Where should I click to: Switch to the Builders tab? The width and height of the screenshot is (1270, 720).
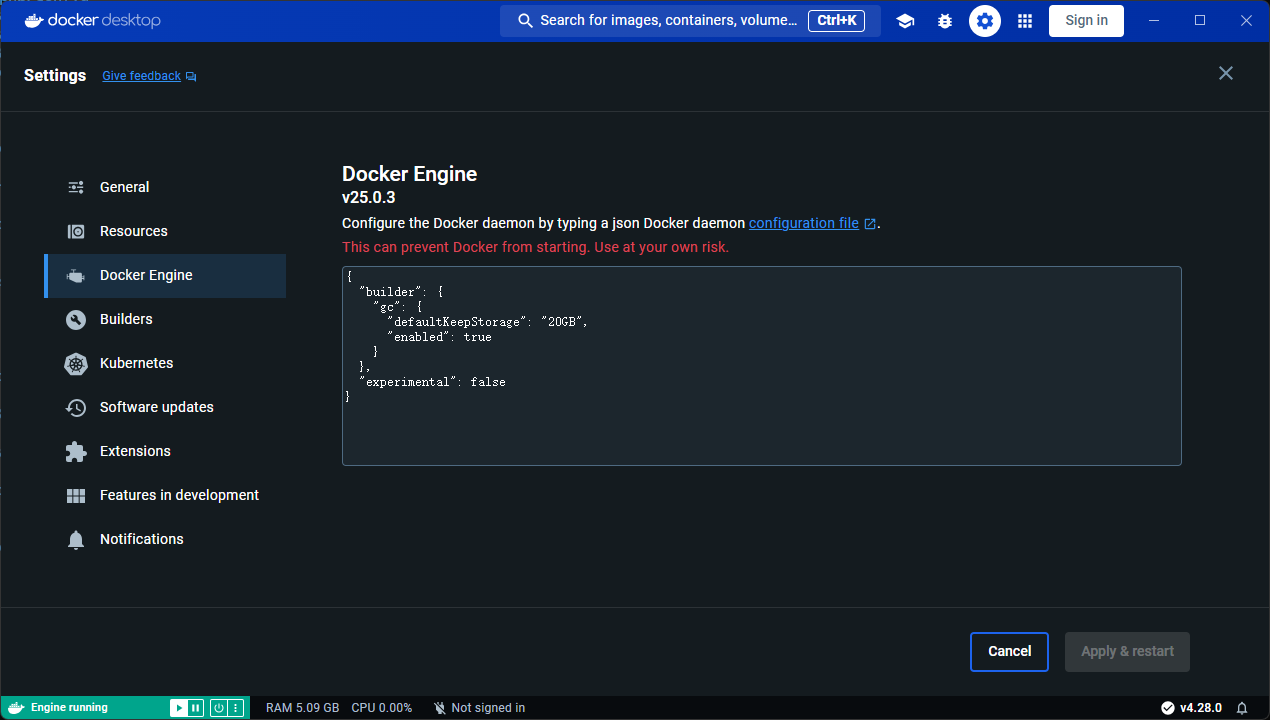pos(165,319)
